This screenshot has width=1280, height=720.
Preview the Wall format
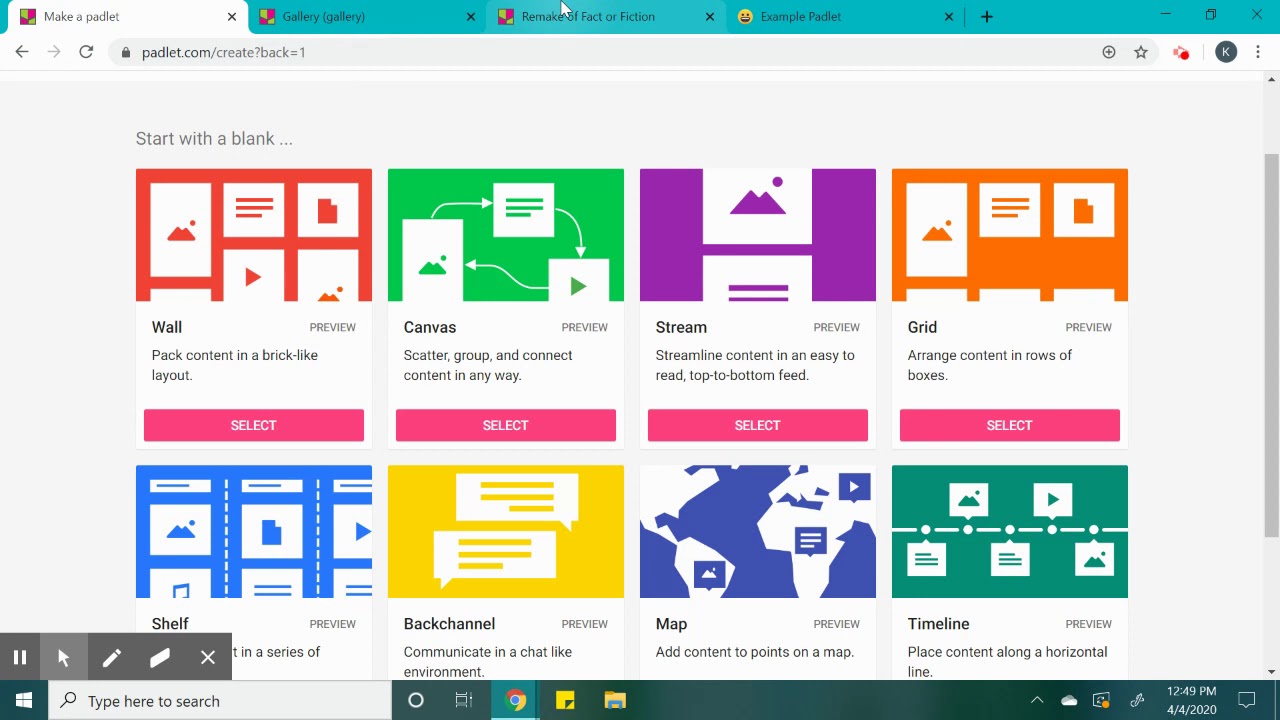click(x=332, y=327)
